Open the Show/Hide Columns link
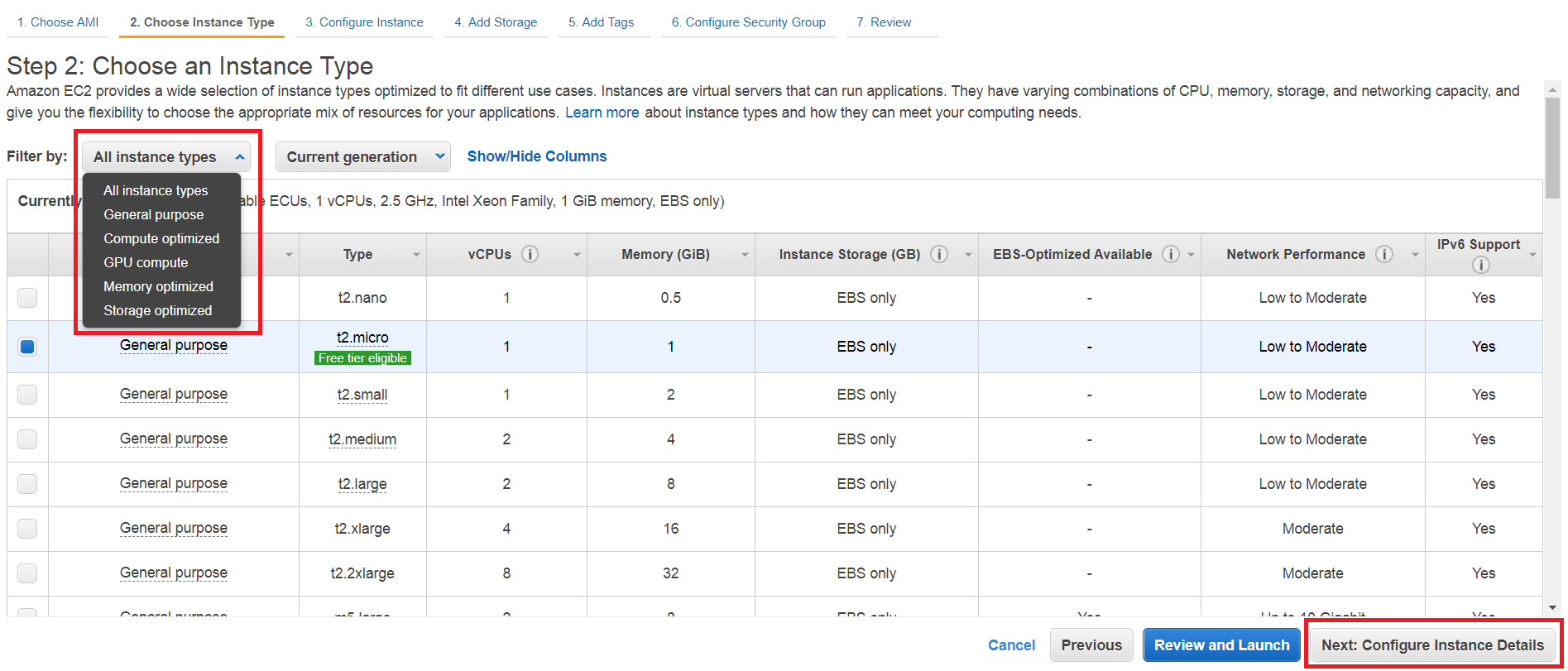Viewport: 1568px width, 671px height. point(536,156)
